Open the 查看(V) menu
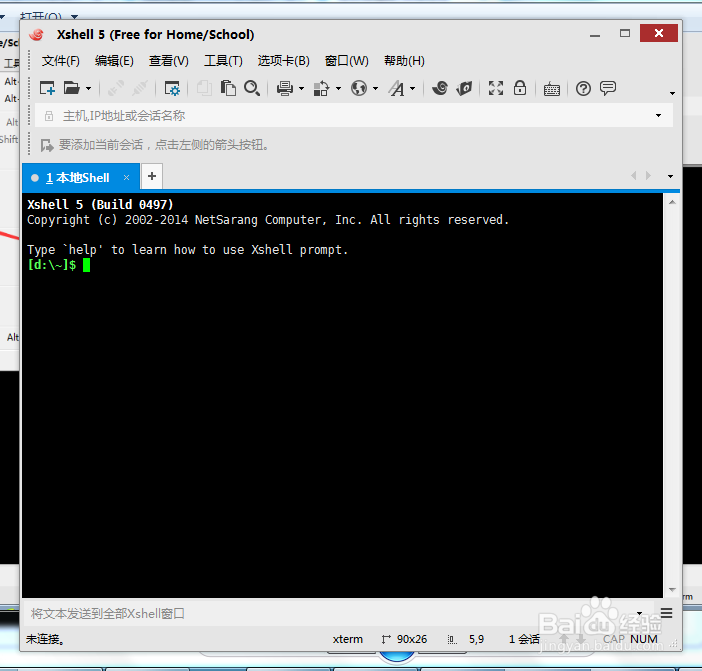This screenshot has width=702, height=671. tap(169, 60)
